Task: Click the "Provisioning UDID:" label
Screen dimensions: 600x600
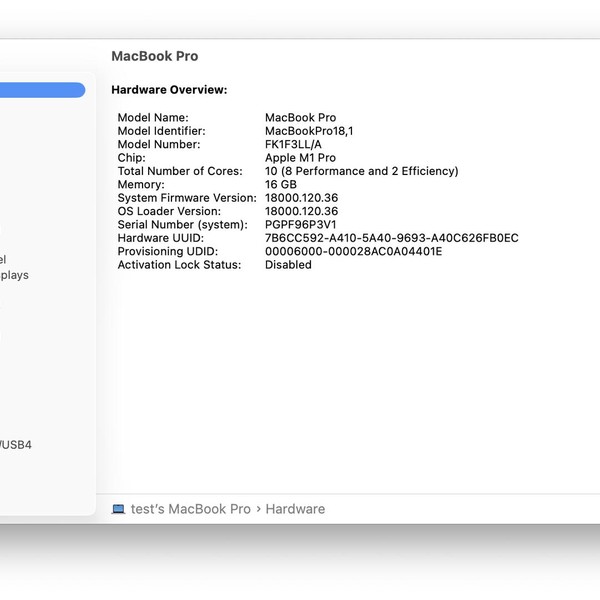Action: click(167, 251)
